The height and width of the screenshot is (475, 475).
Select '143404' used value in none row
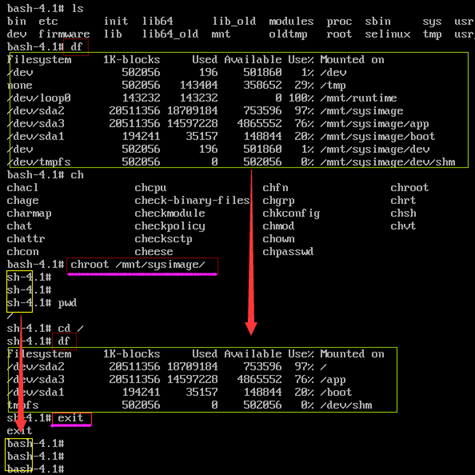click(199, 85)
